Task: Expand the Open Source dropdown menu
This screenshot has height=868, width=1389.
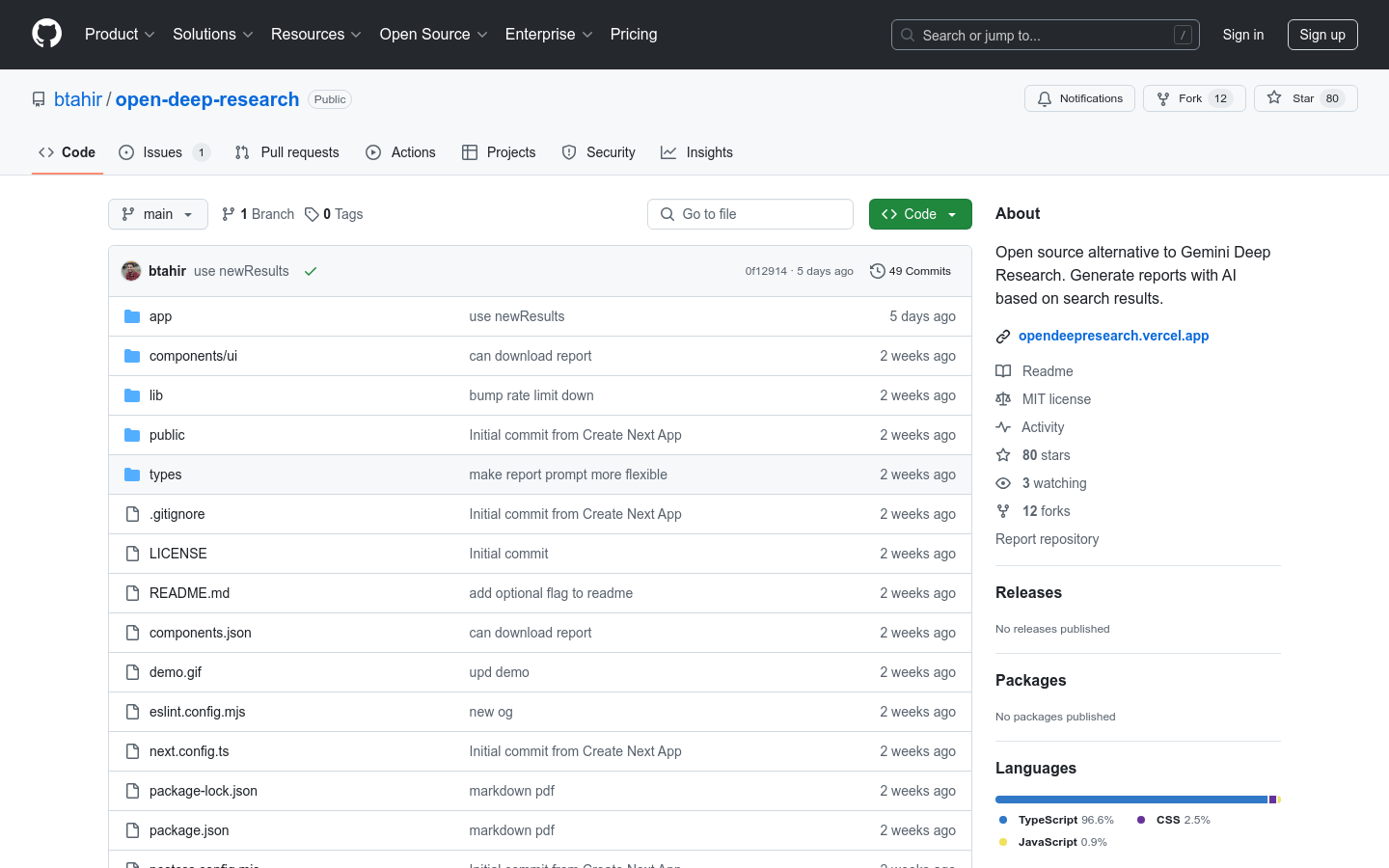Action: pyautogui.click(x=434, y=34)
